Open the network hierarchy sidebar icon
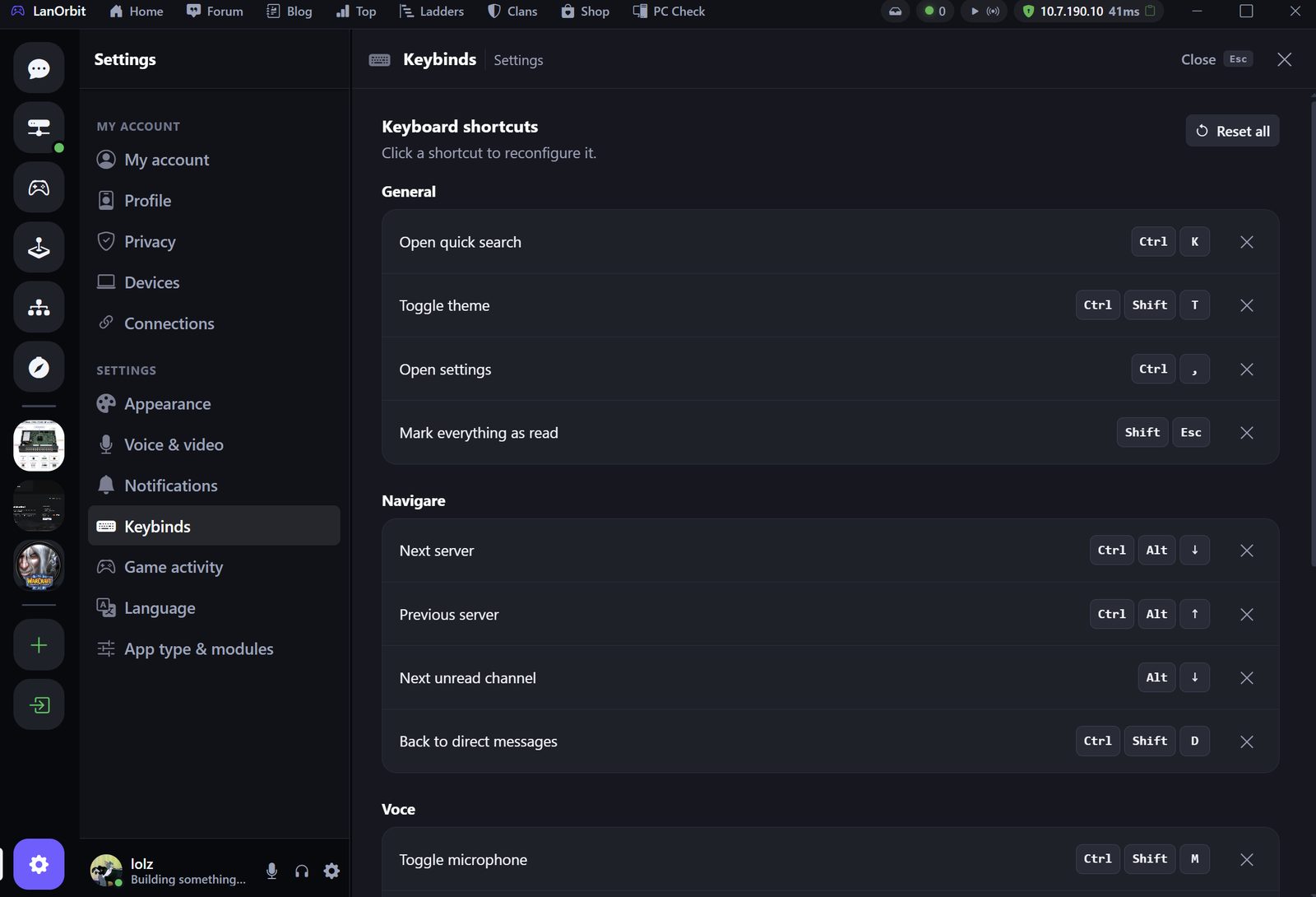 [x=39, y=308]
